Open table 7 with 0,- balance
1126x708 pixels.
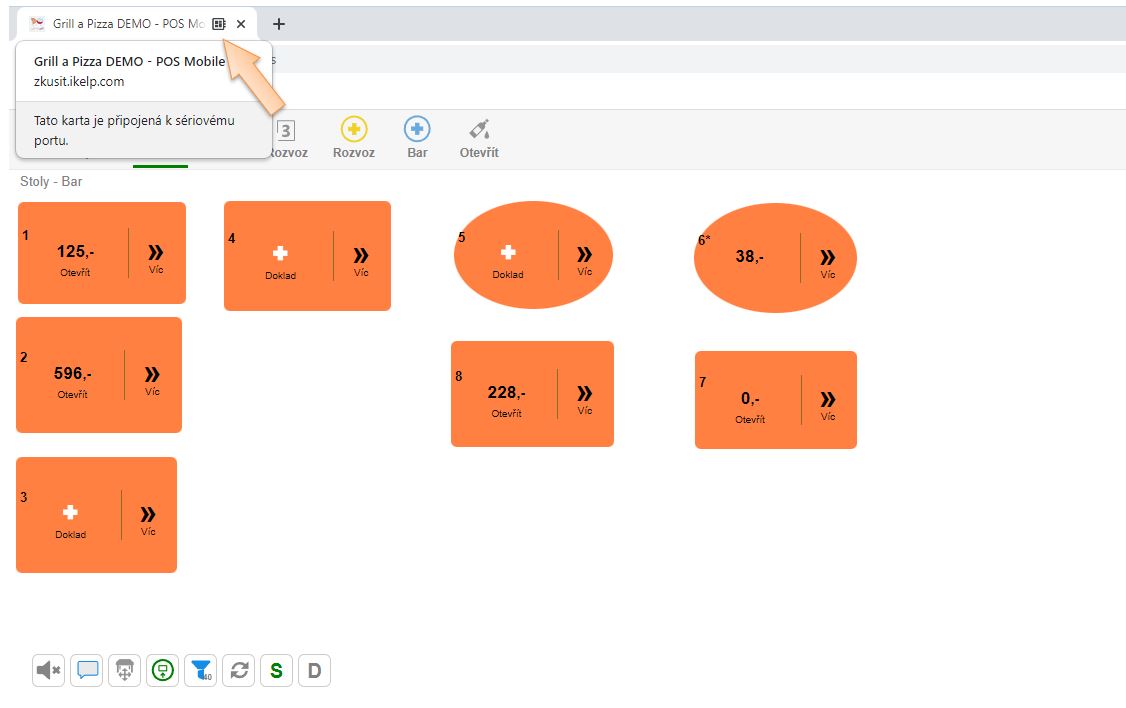pyautogui.click(x=750, y=403)
